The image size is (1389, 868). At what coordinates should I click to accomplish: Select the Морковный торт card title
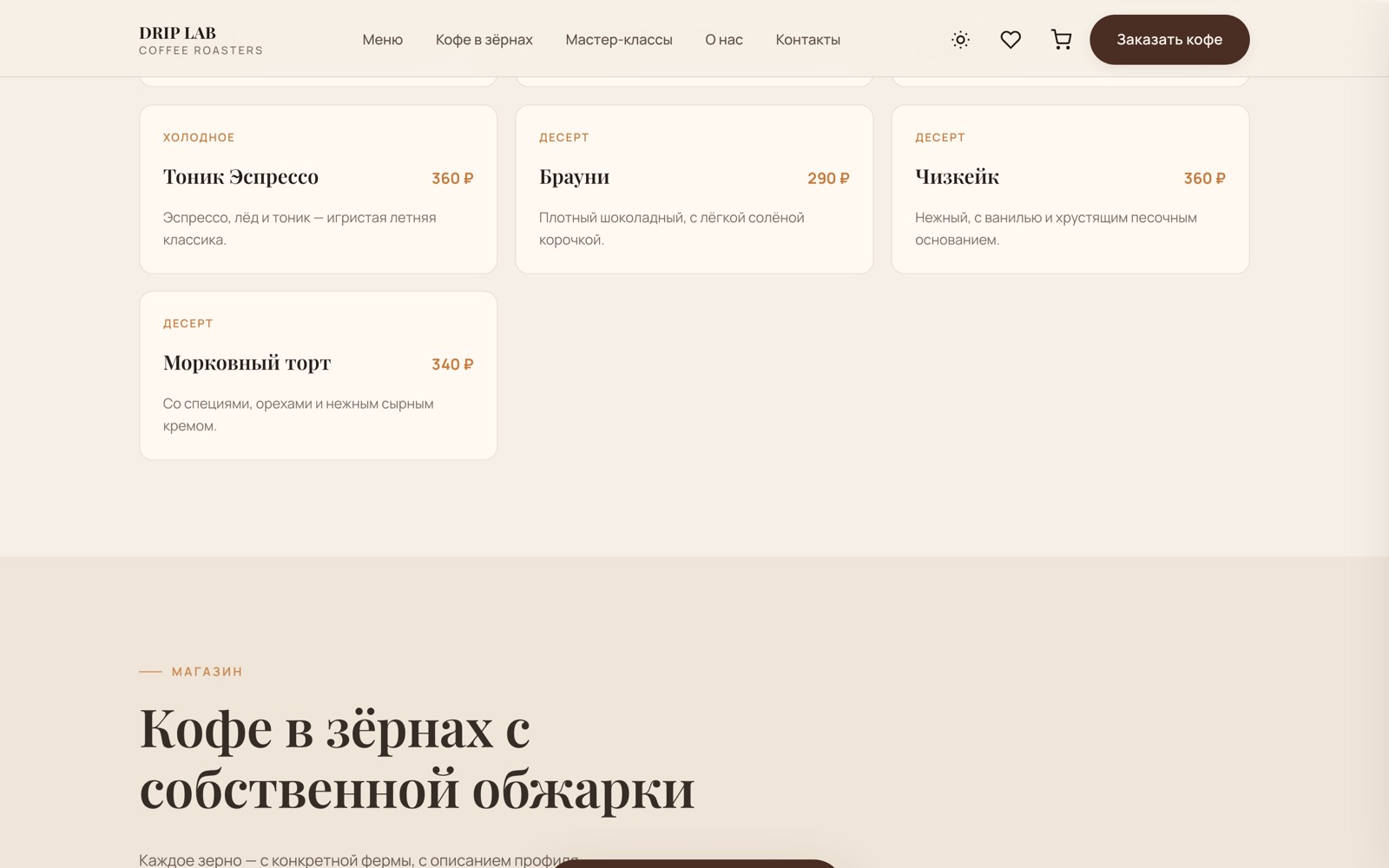[x=247, y=363]
